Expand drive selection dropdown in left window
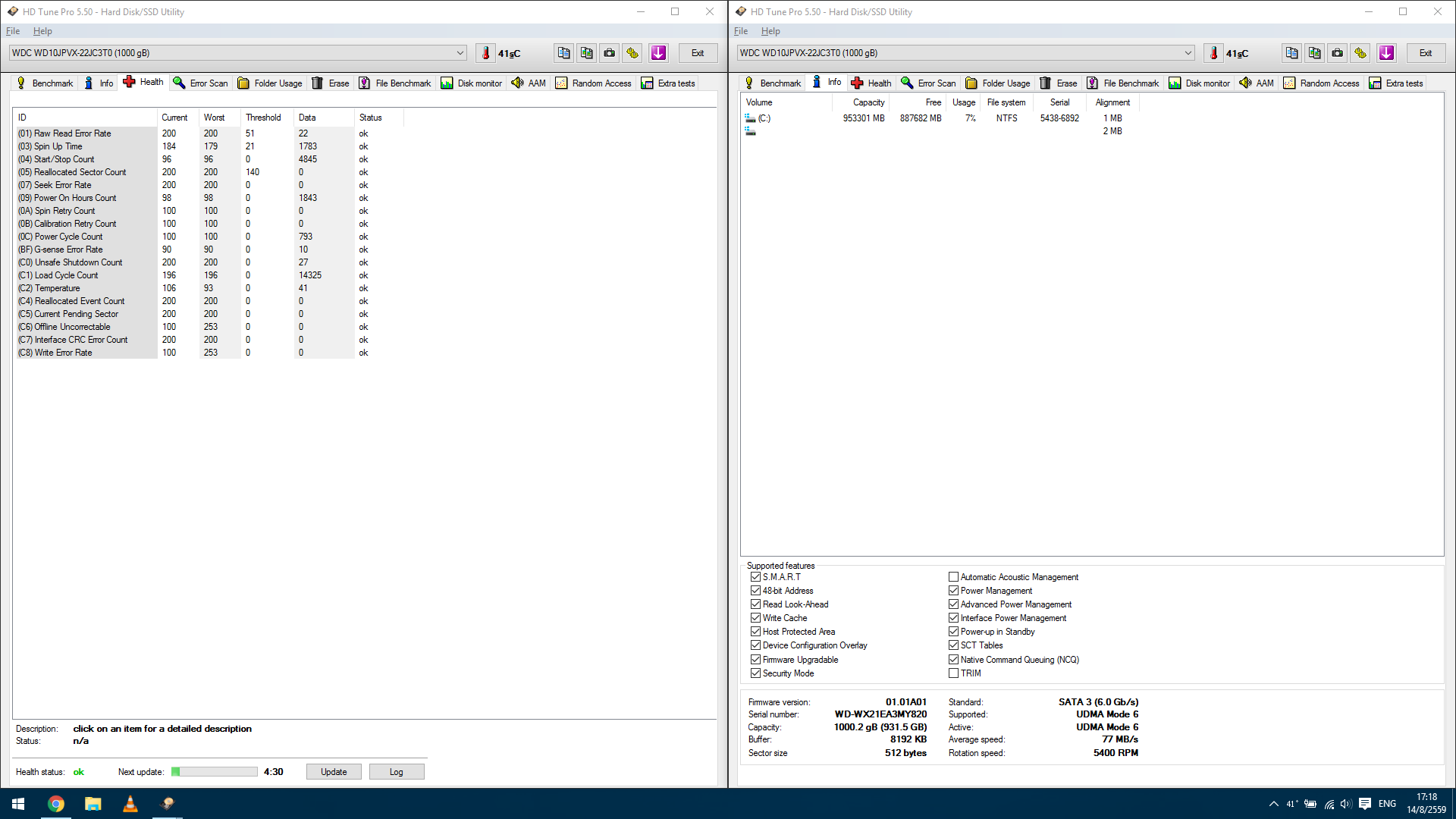The width and height of the screenshot is (1456, 819). [x=460, y=53]
